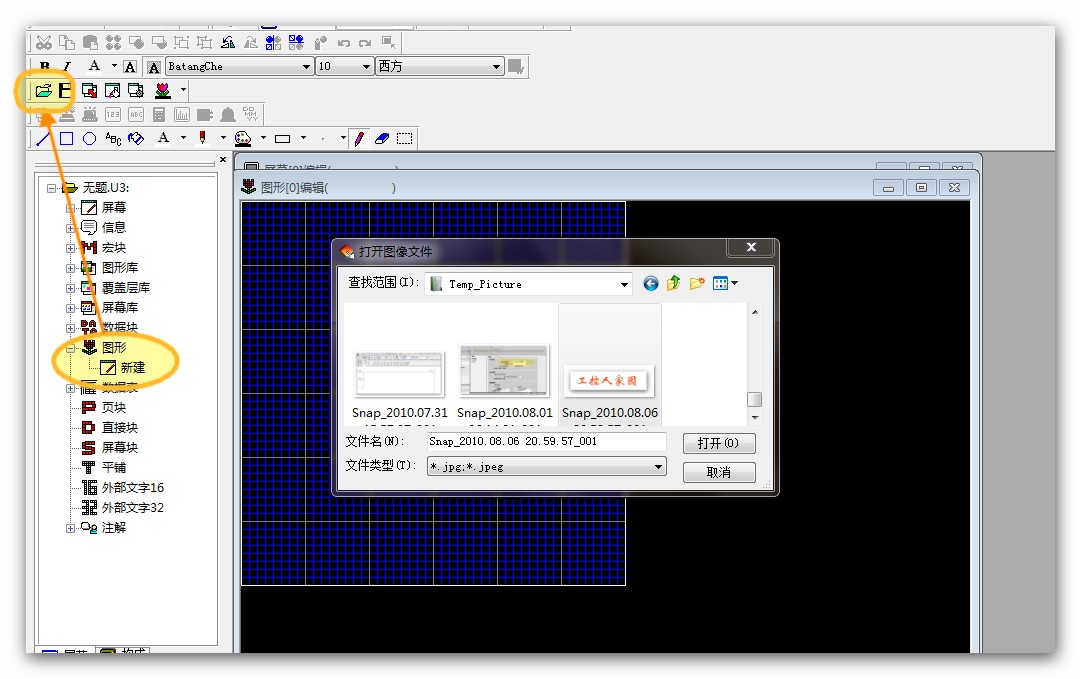This screenshot has width=1081, height=679.
Task: Select the circle drawing tool
Action: click(89, 139)
